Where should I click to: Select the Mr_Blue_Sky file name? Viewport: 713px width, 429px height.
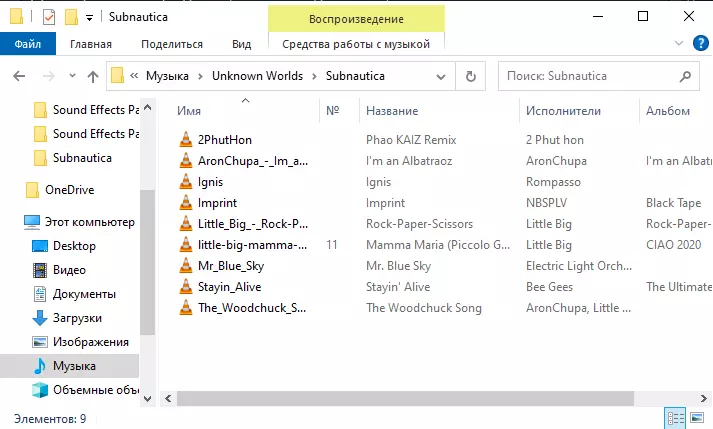pyautogui.click(x=231, y=266)
